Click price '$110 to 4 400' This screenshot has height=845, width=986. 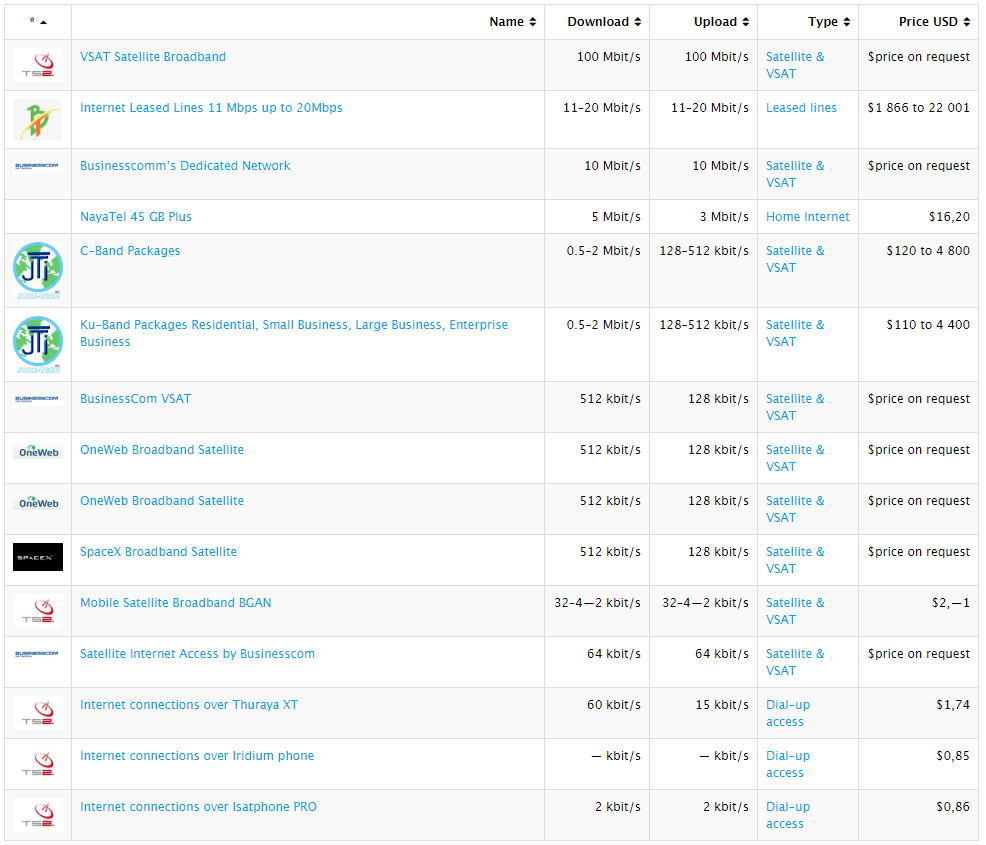[928, 324]
